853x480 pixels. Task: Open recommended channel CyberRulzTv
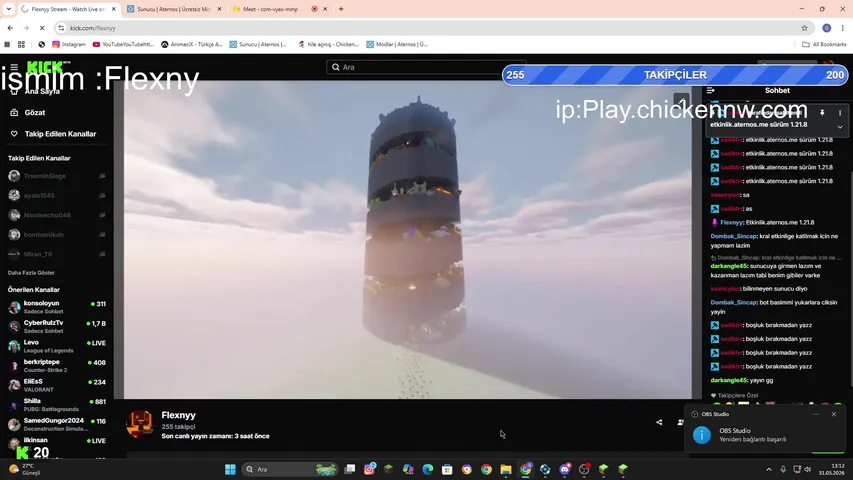click(57, 327)
